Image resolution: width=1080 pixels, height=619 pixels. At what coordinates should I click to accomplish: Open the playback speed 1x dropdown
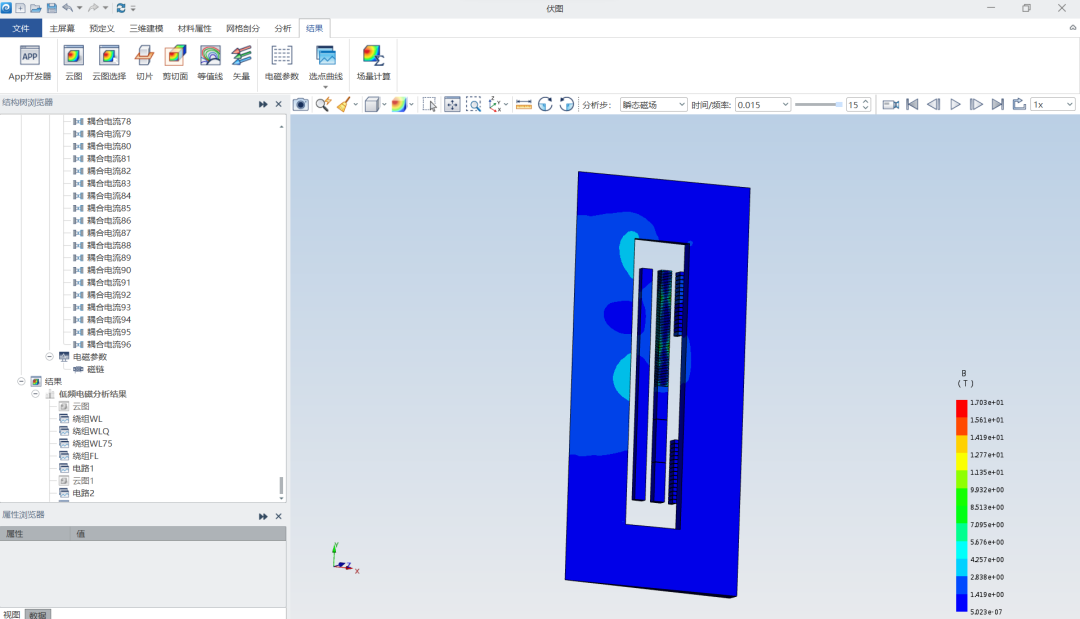coord(1053,104)
